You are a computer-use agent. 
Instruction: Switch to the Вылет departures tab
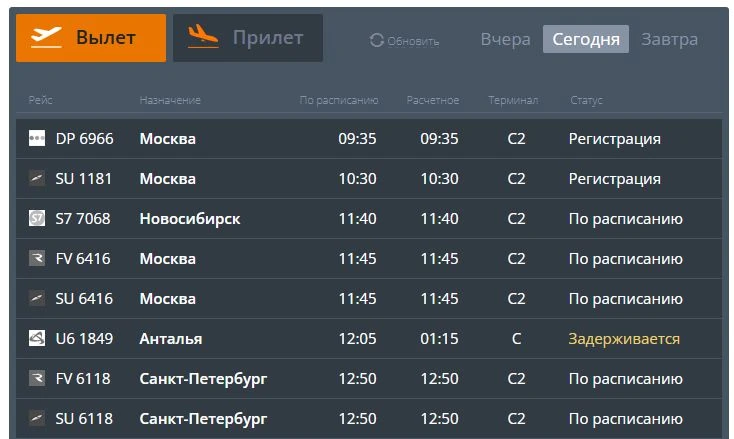[91, 38]
